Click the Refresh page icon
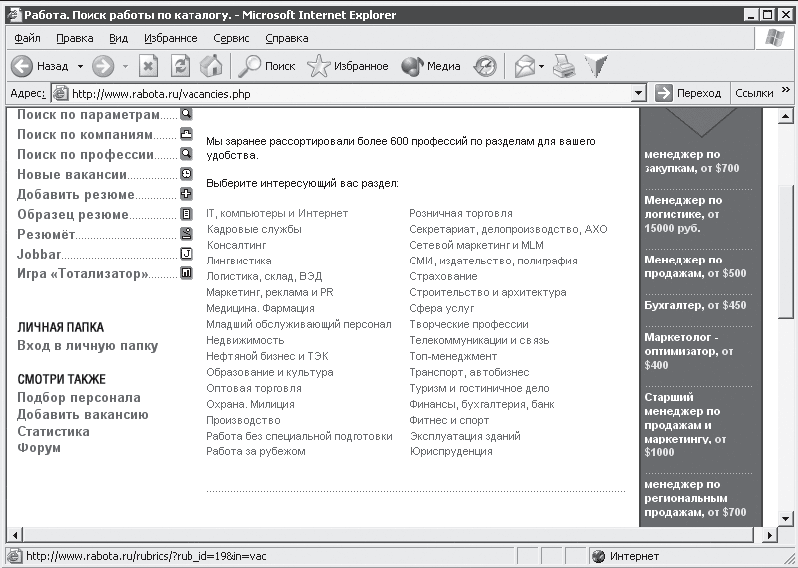 (x=180, y=66)
